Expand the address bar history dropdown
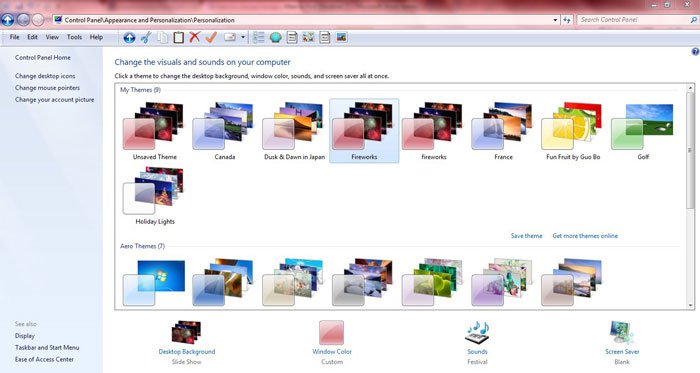The image size is (700, 373). [x=555, y=20]
